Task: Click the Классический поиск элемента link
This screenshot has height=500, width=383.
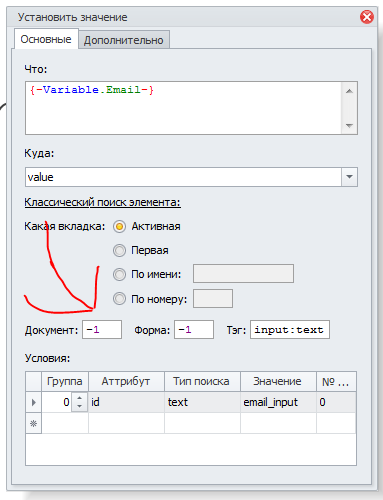Action: coord(102,202)
